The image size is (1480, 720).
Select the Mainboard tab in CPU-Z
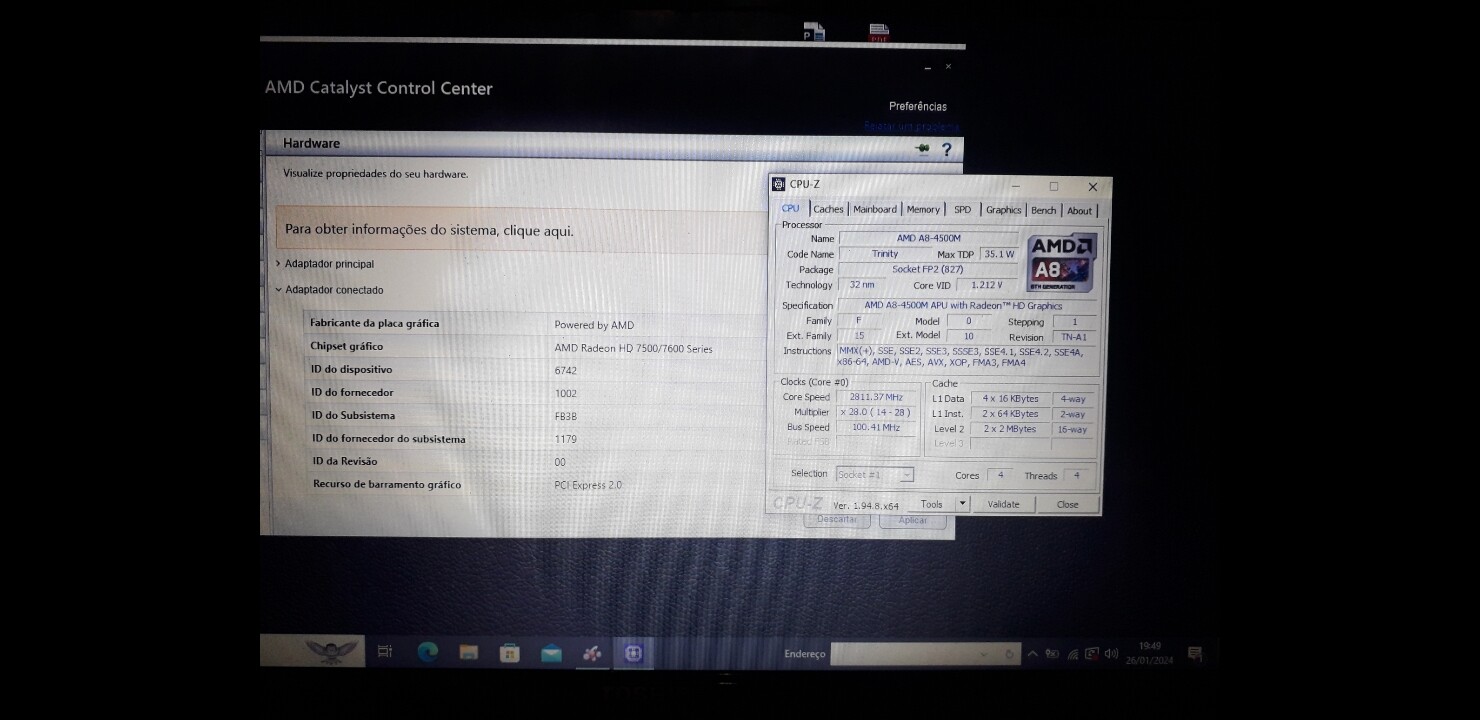(875, 210)
